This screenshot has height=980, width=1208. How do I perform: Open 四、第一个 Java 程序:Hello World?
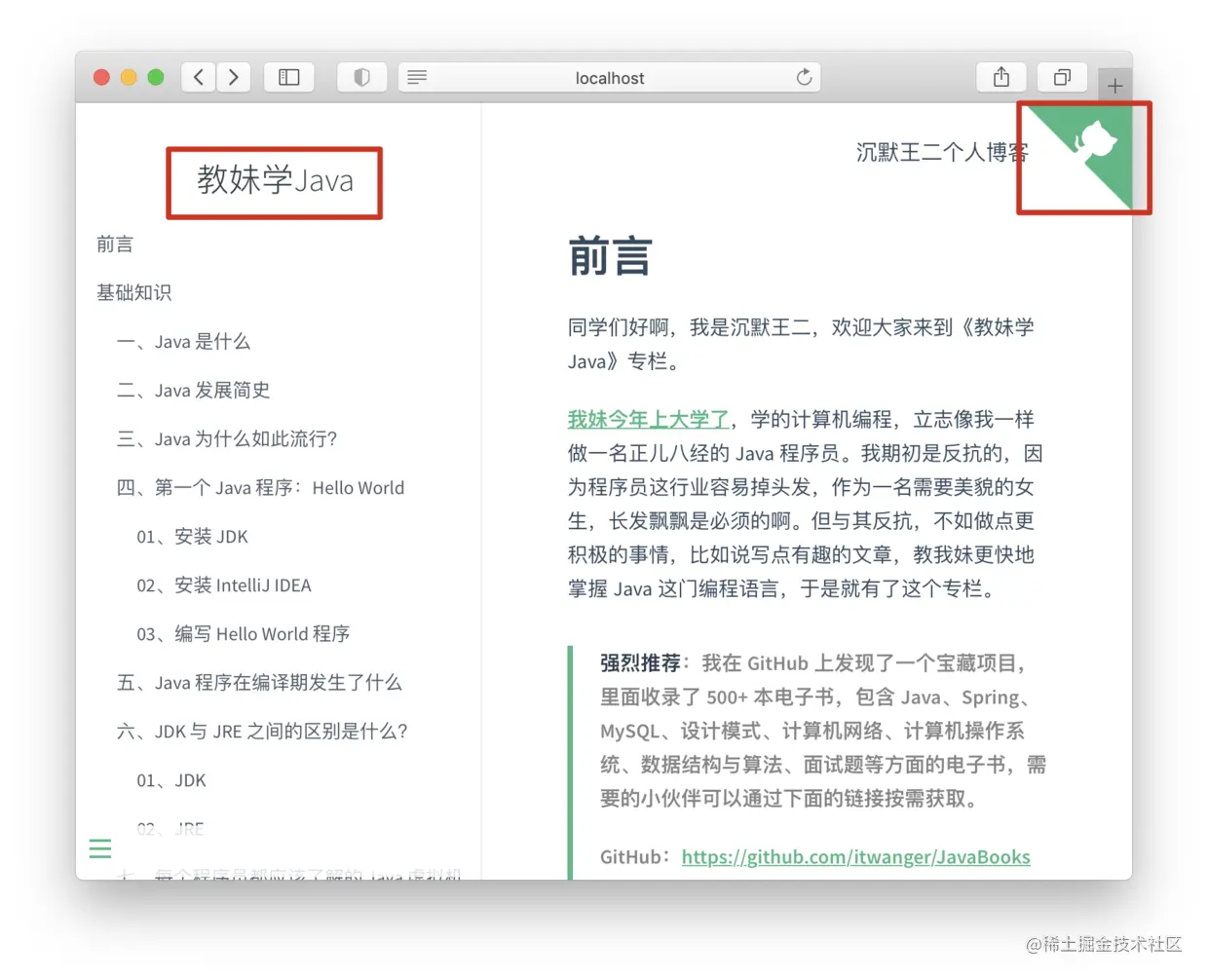(260, 487)
